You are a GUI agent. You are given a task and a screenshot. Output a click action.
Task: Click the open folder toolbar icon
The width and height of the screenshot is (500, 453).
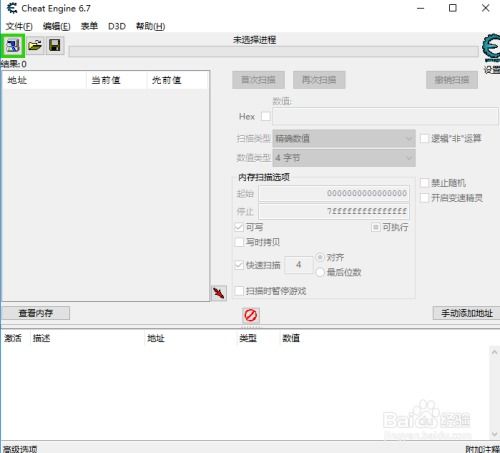coord(35,45)
